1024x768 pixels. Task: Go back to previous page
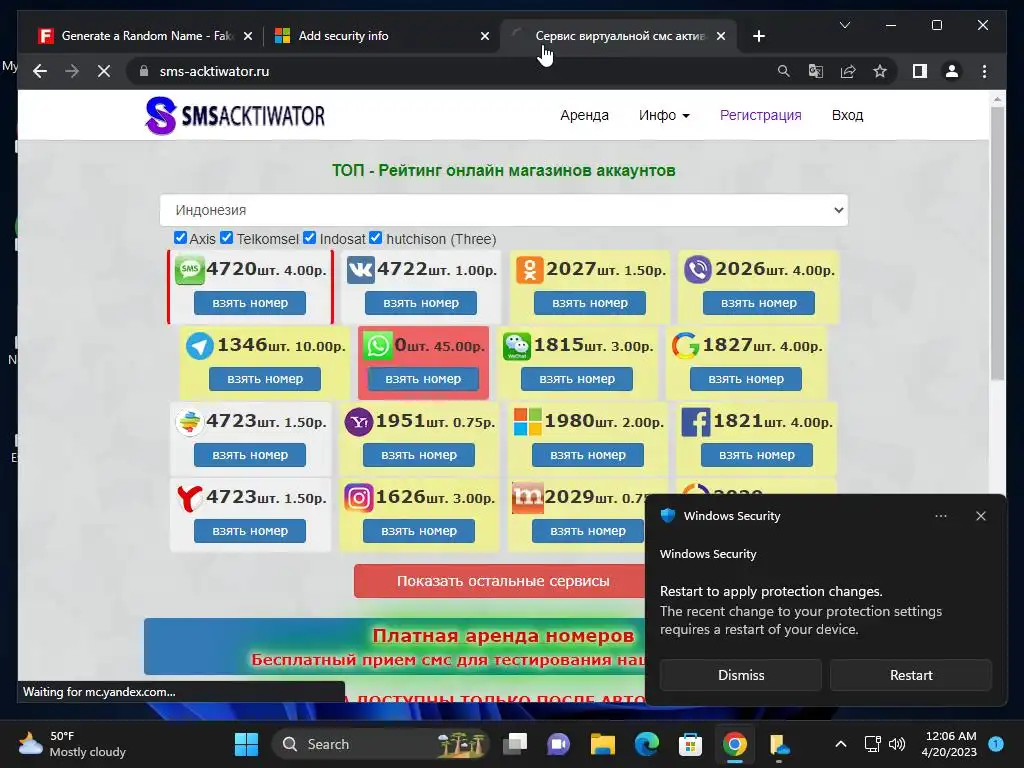pyautogui.click(x=40, y=71)
